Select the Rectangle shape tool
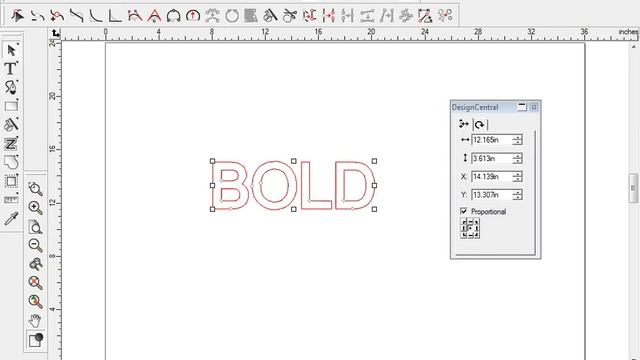The image size is (640, 360). coord(11,106)
